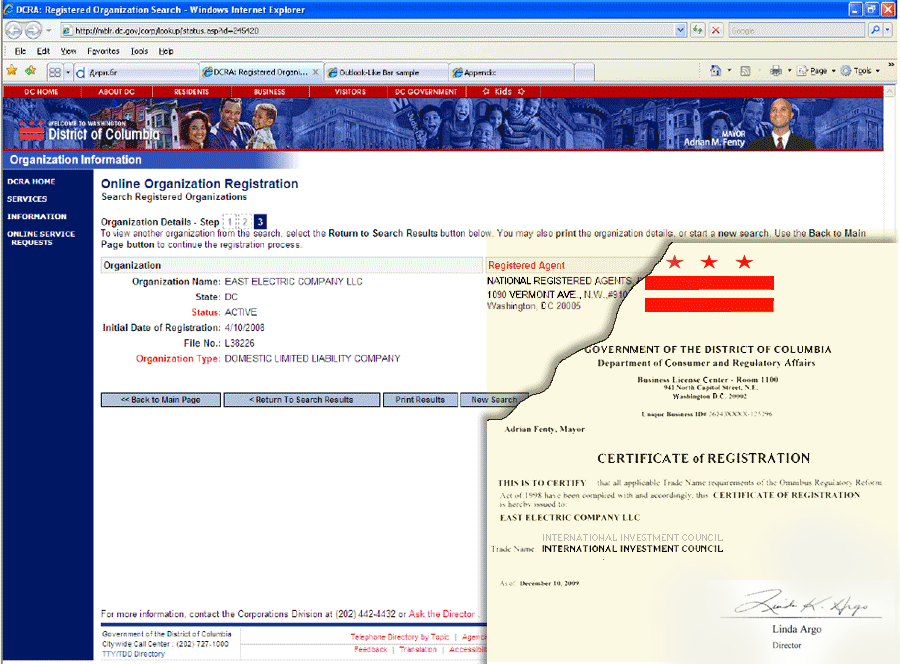The height and width of the screenshot is (664, 900).
Task: Go to DC HOME in the red navigation bar
Action: tap(41, 92)
